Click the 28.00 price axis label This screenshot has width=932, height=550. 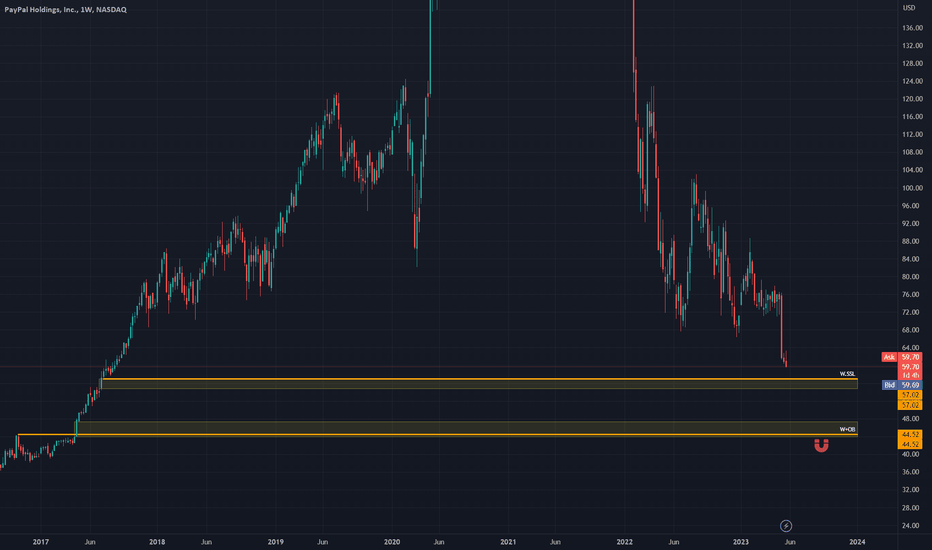(912, 508)
